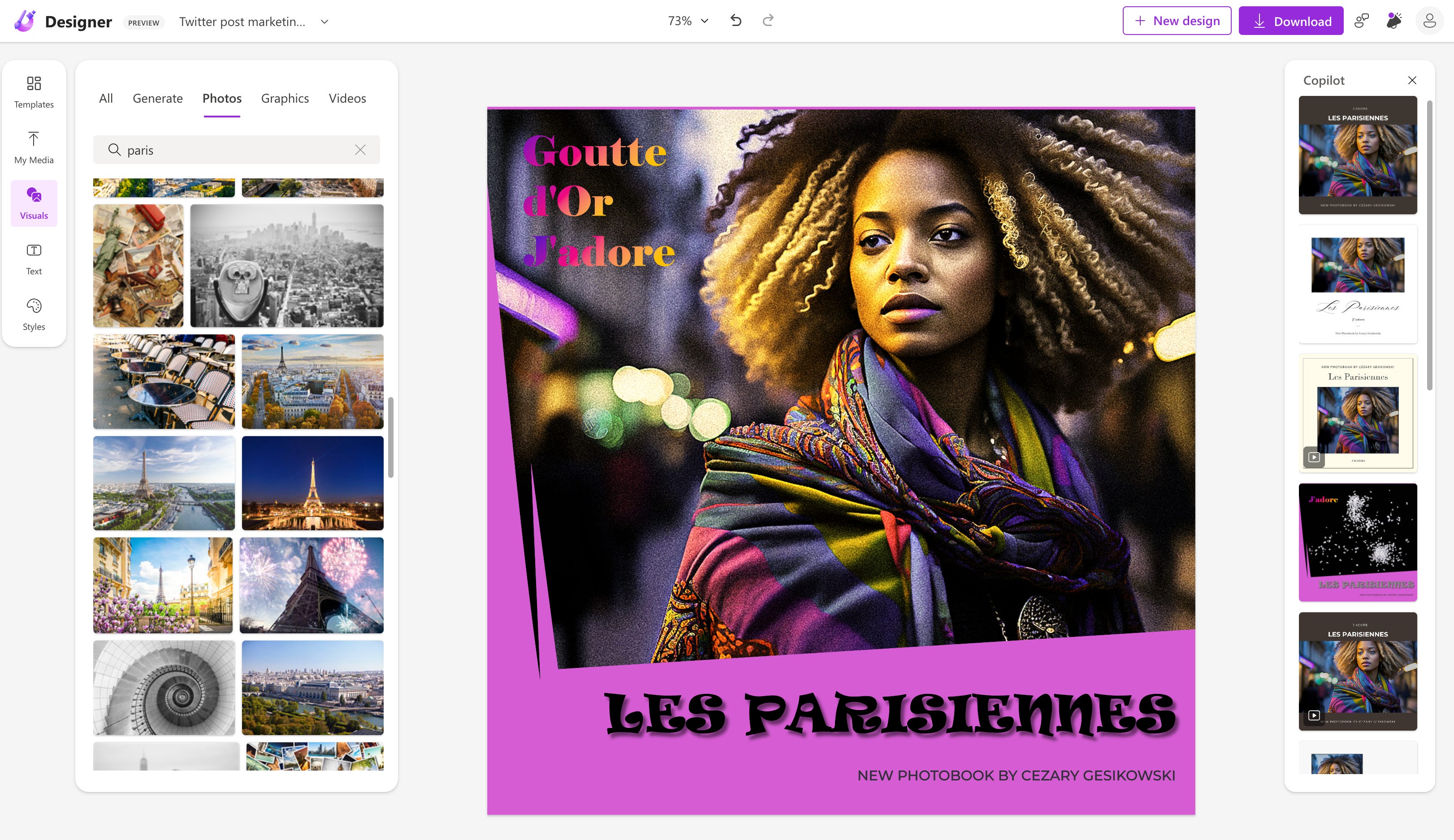1454x840 pixels.
Task: Open the Styles panel
Action: point(34,314)
